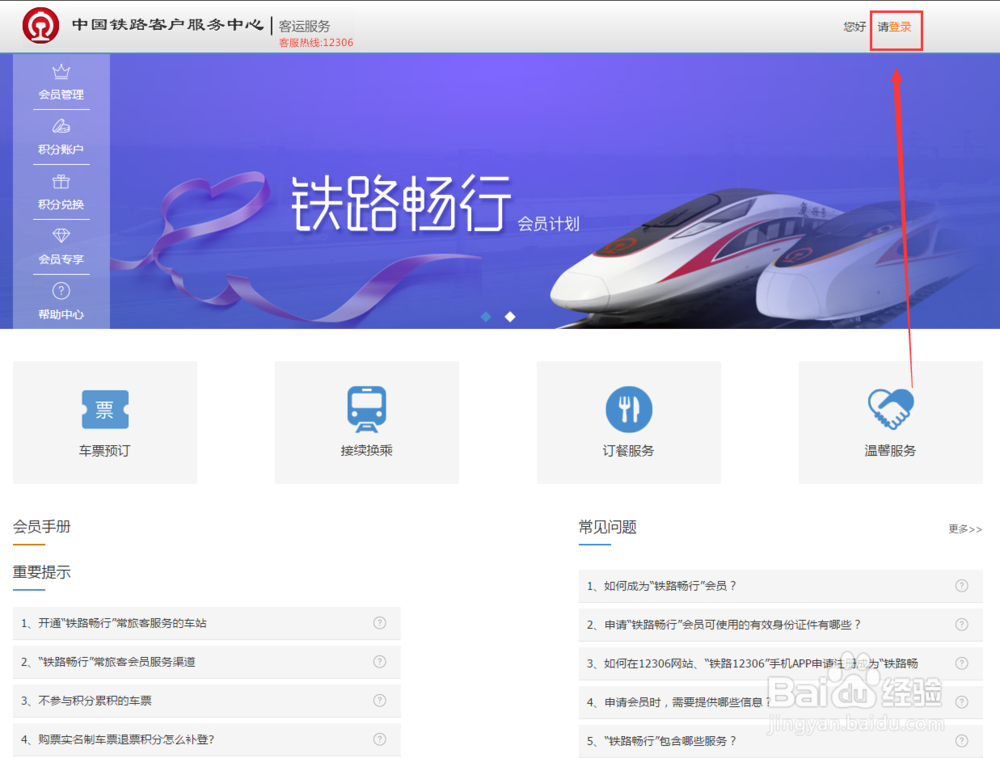
Task: Click the 订餐服务 fork and knife icon
Action: (629, 409)
